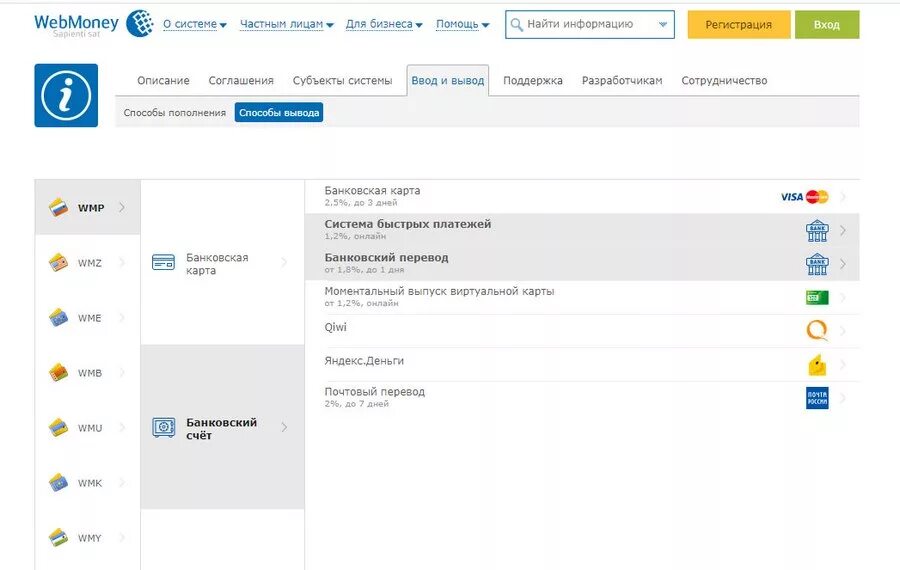
Task: Switch to the Субъекты системы tab
Action: click(x=343, y=80)
